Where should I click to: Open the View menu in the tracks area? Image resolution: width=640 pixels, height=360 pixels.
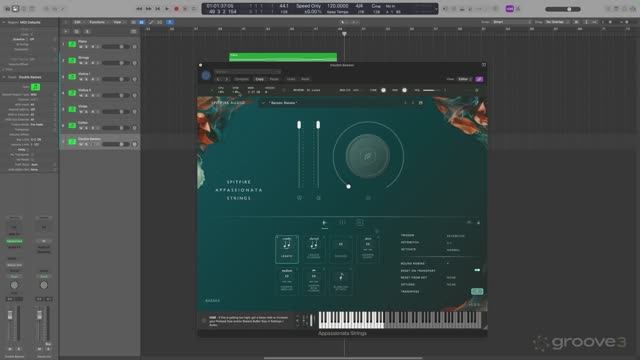(x=118, y=22)
